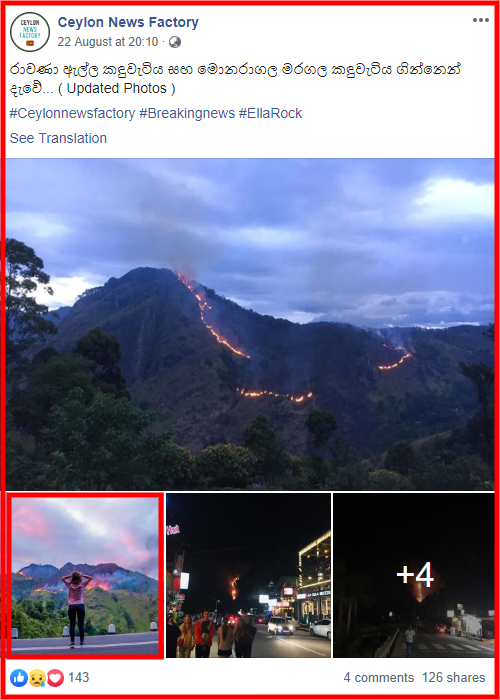Open the Ceylon News Factory page name link
This screenshot has height=700, width=500.
[x=128, y=22]
